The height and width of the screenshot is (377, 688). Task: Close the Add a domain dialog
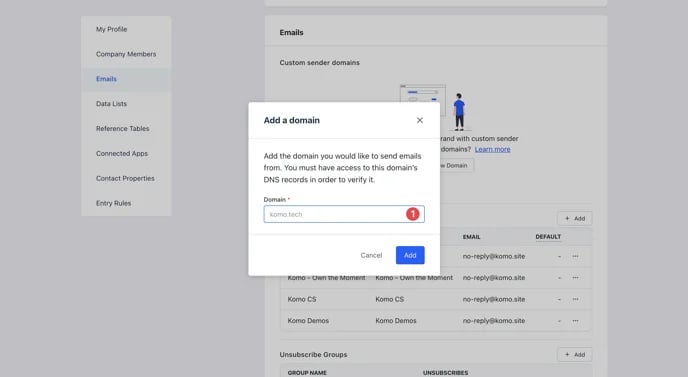[419, 120]
